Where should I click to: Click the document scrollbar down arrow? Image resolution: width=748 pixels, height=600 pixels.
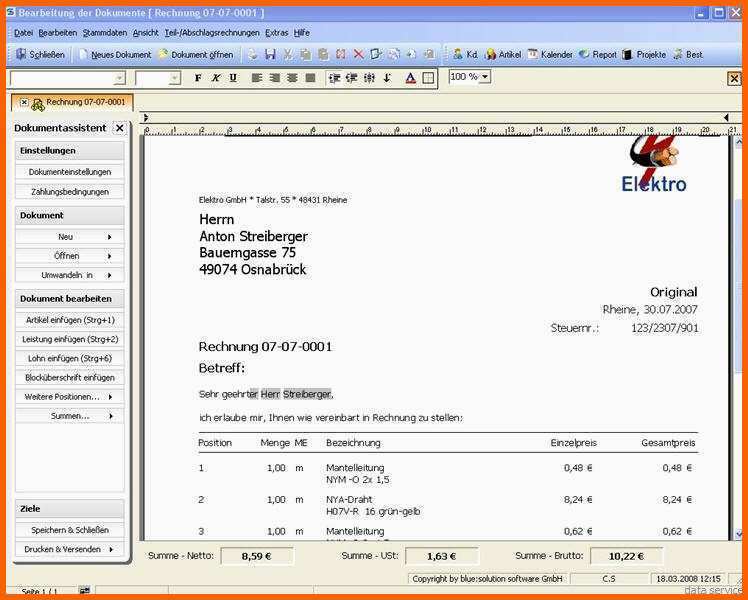pyautogui.click(x=738, y=534)
